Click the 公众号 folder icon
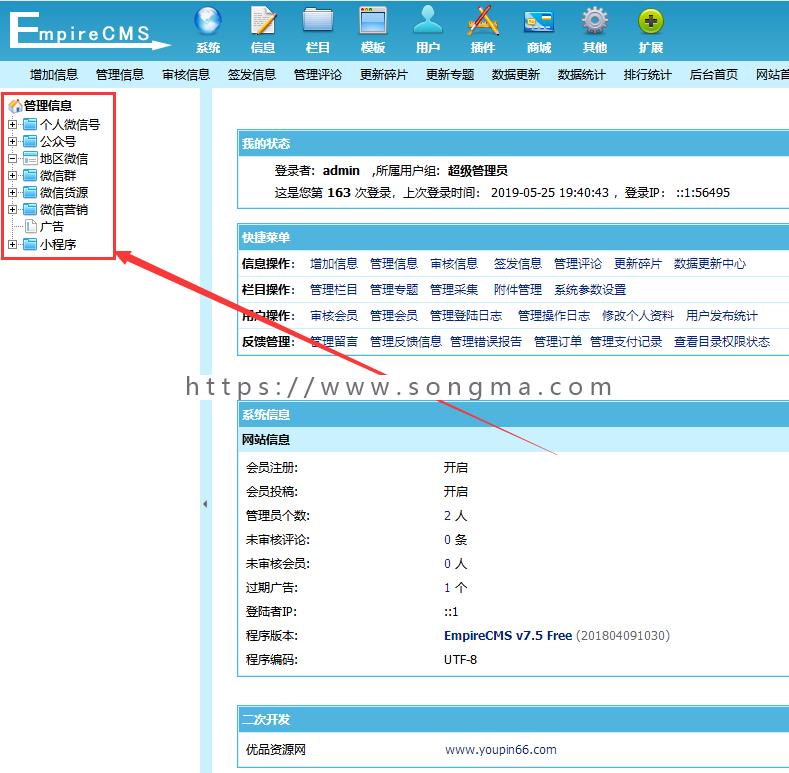This screenshot has height=773, width=789. click(30, 141)
